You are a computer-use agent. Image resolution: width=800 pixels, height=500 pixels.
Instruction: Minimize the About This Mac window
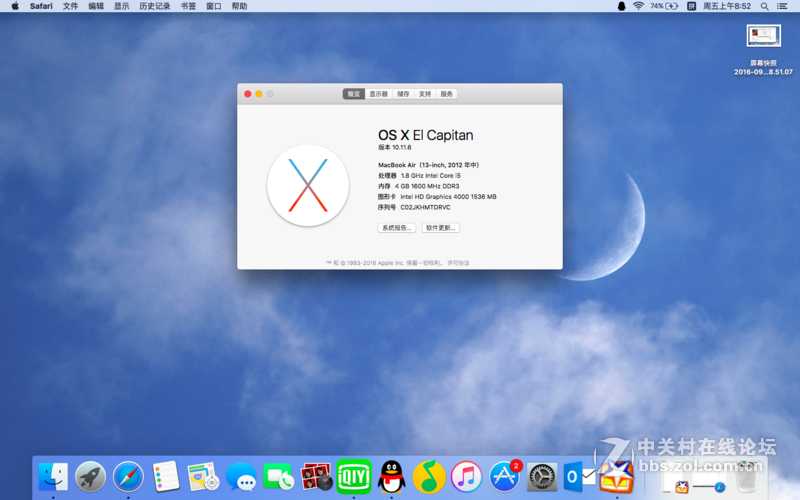[259, 94]
